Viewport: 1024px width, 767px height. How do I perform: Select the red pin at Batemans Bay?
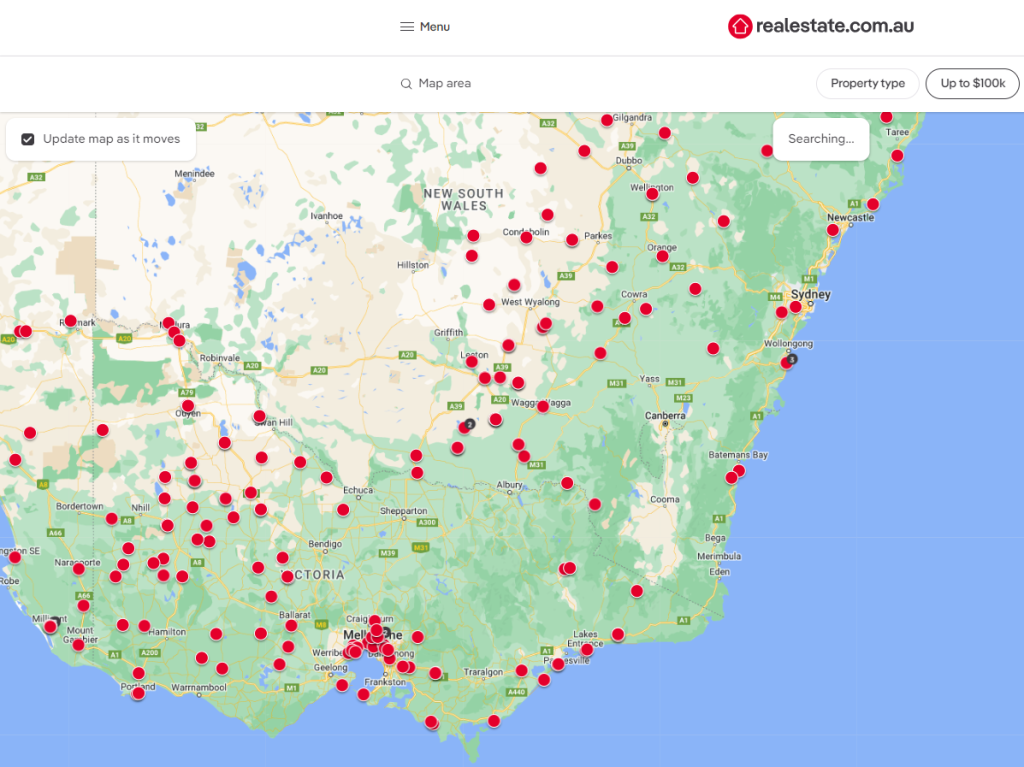(x=738, y=471)
